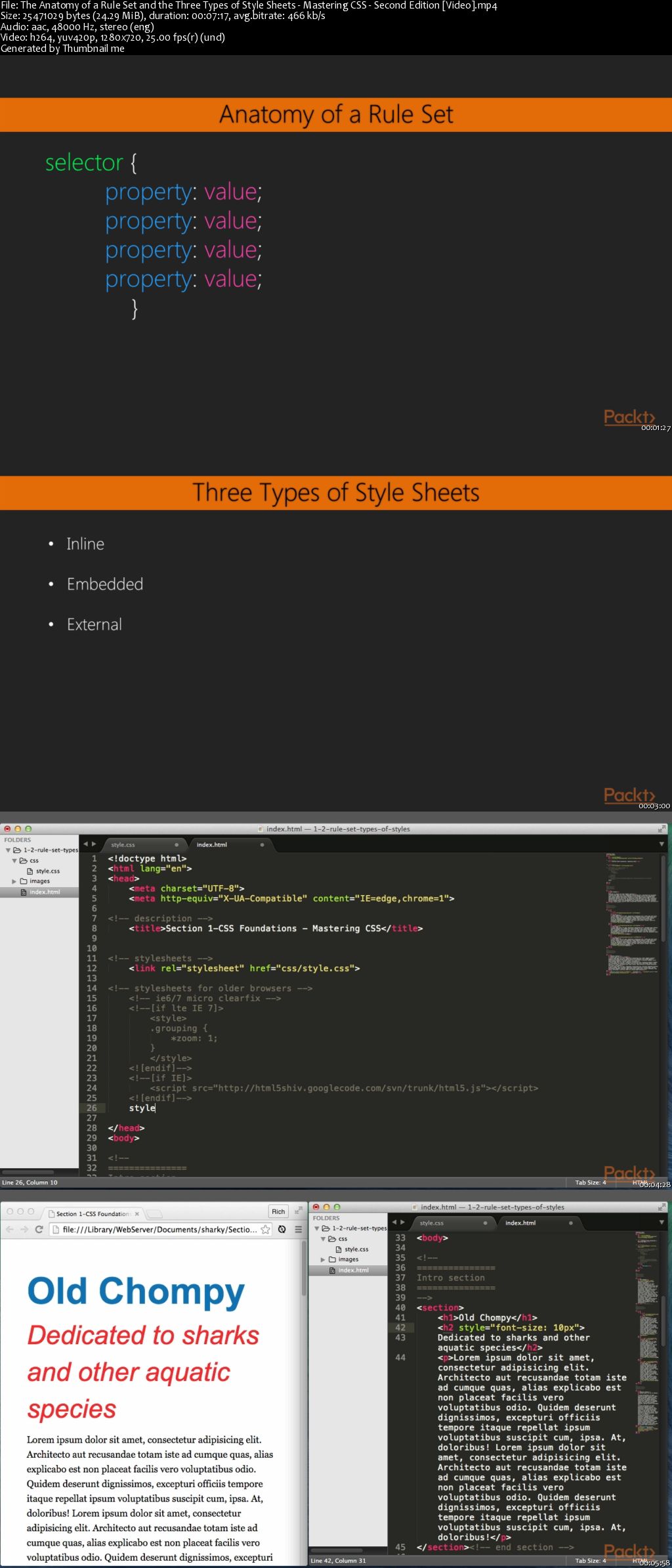Open tab list dropdown in Sublime beside Chrome

tap(661, 1223)
